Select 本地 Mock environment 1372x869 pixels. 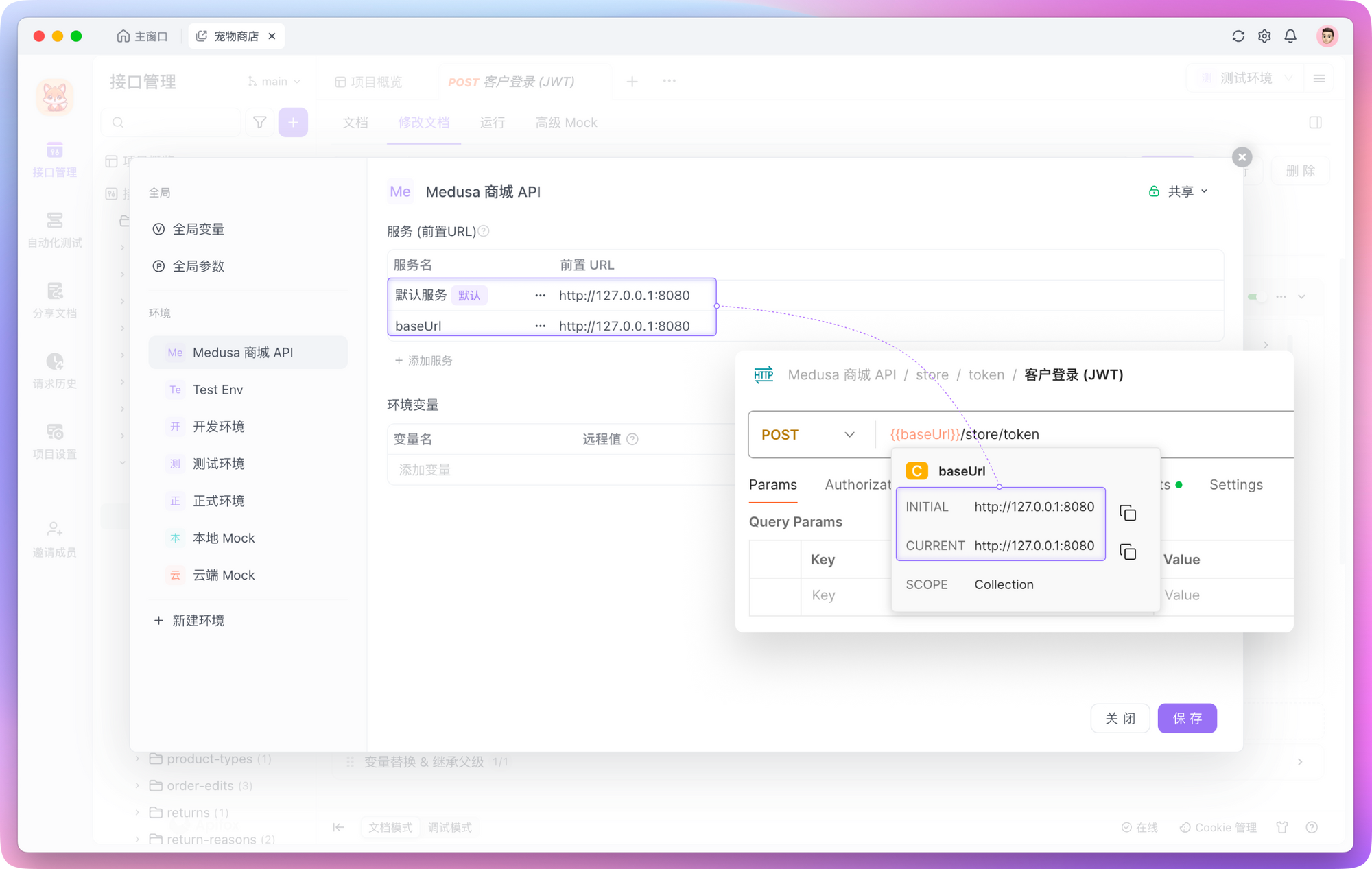click(248, 538)
